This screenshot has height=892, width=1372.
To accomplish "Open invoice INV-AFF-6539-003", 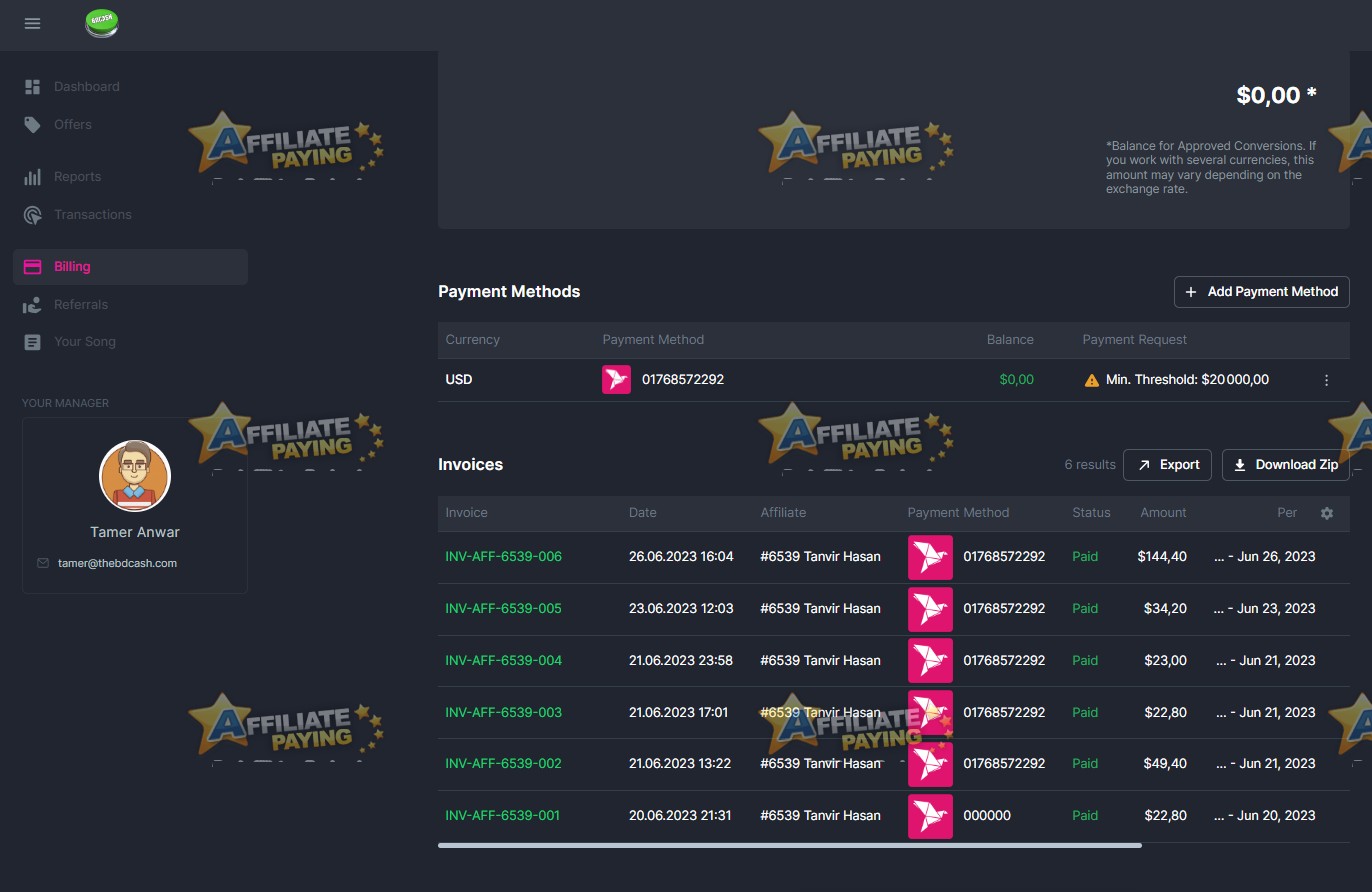I will (x=503, y=713).
